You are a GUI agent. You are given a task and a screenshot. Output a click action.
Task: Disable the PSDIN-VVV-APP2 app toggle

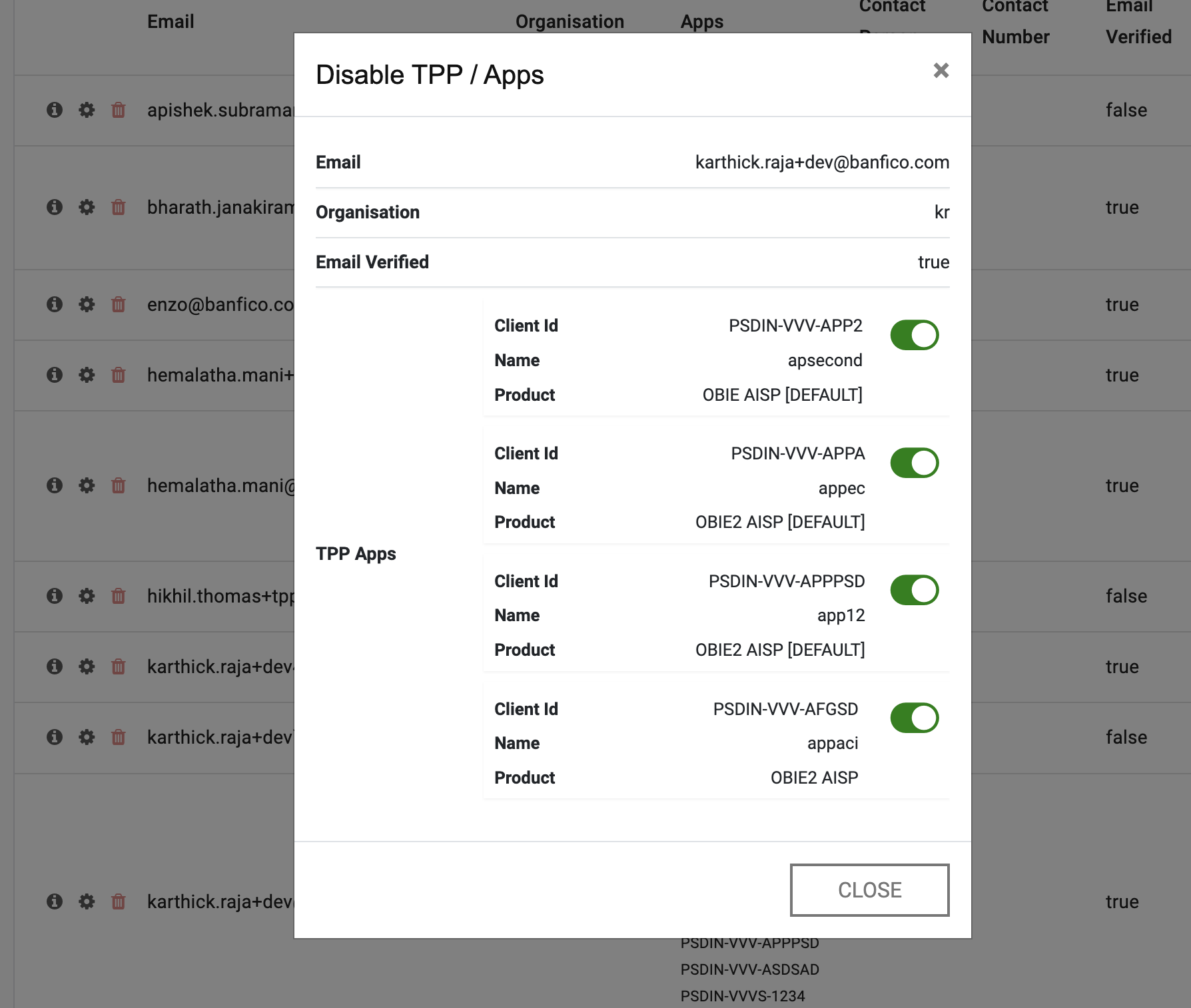[914, 335]
